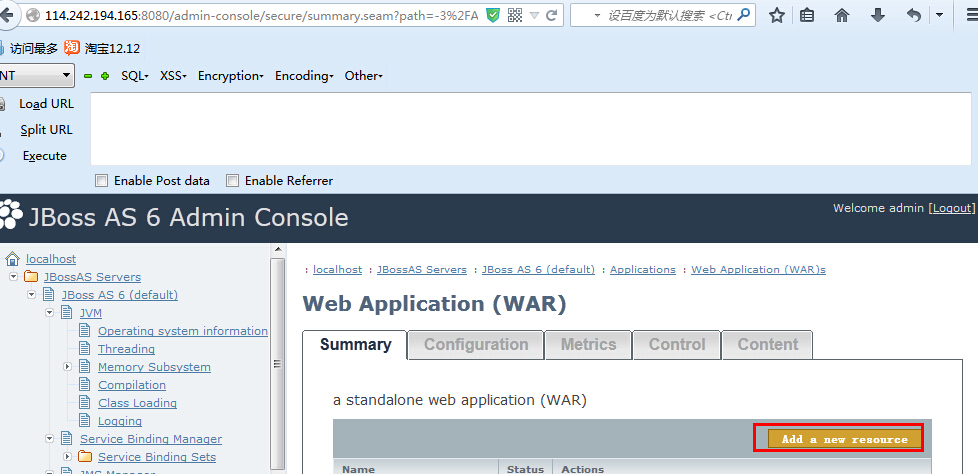The image size is (978, 474).
Task: Switch to the Summary tab
Action: tap(356, 344)
